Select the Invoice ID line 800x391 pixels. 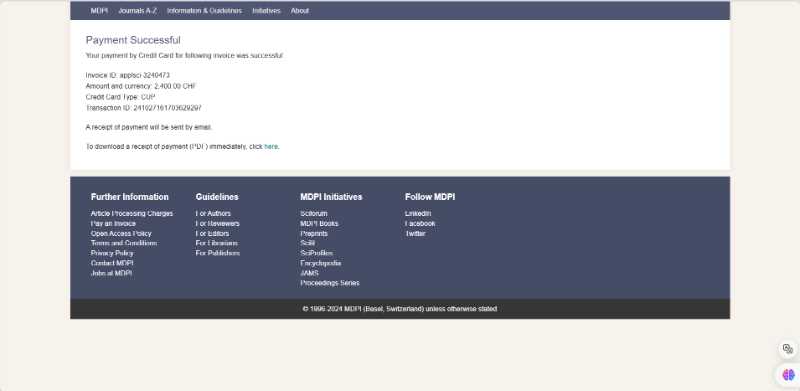(128, 75)
